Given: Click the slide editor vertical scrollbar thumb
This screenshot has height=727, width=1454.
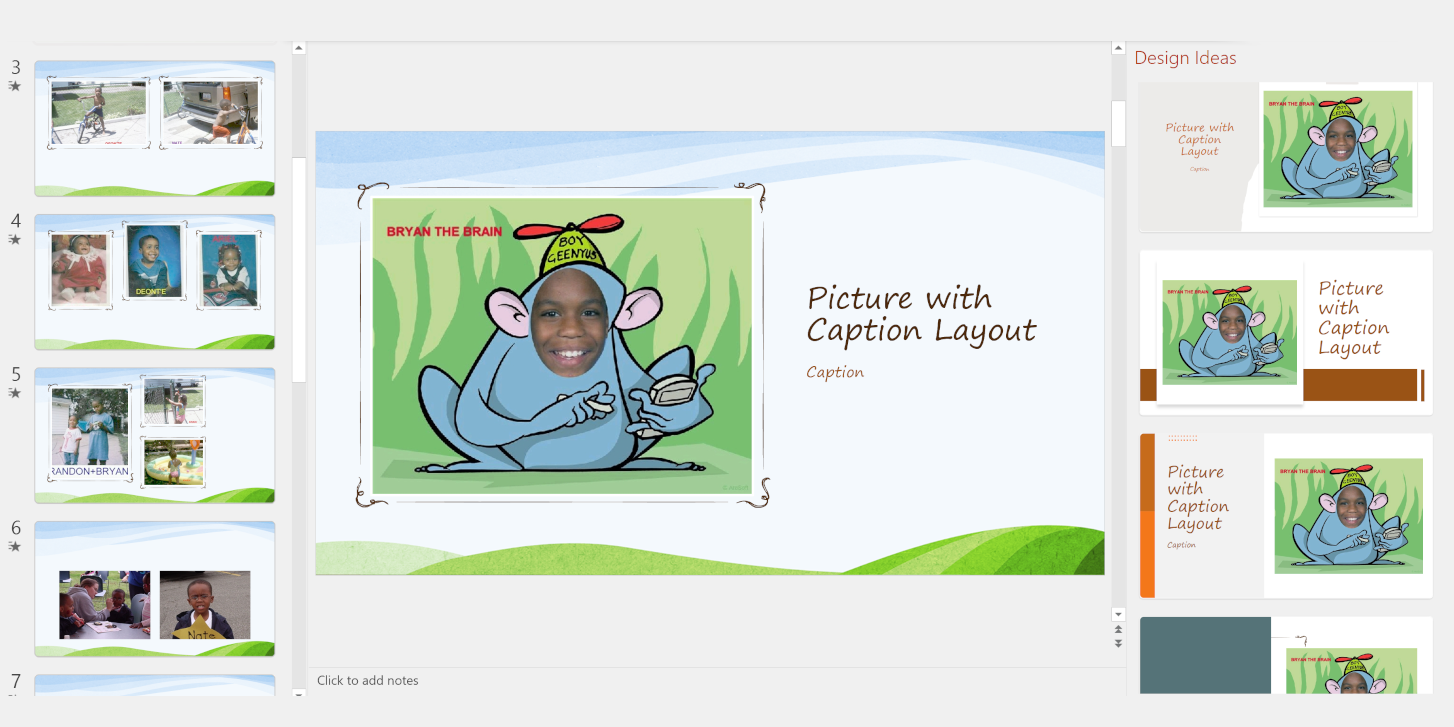Looking at the screenshot, I should [x=1118, y=122].
